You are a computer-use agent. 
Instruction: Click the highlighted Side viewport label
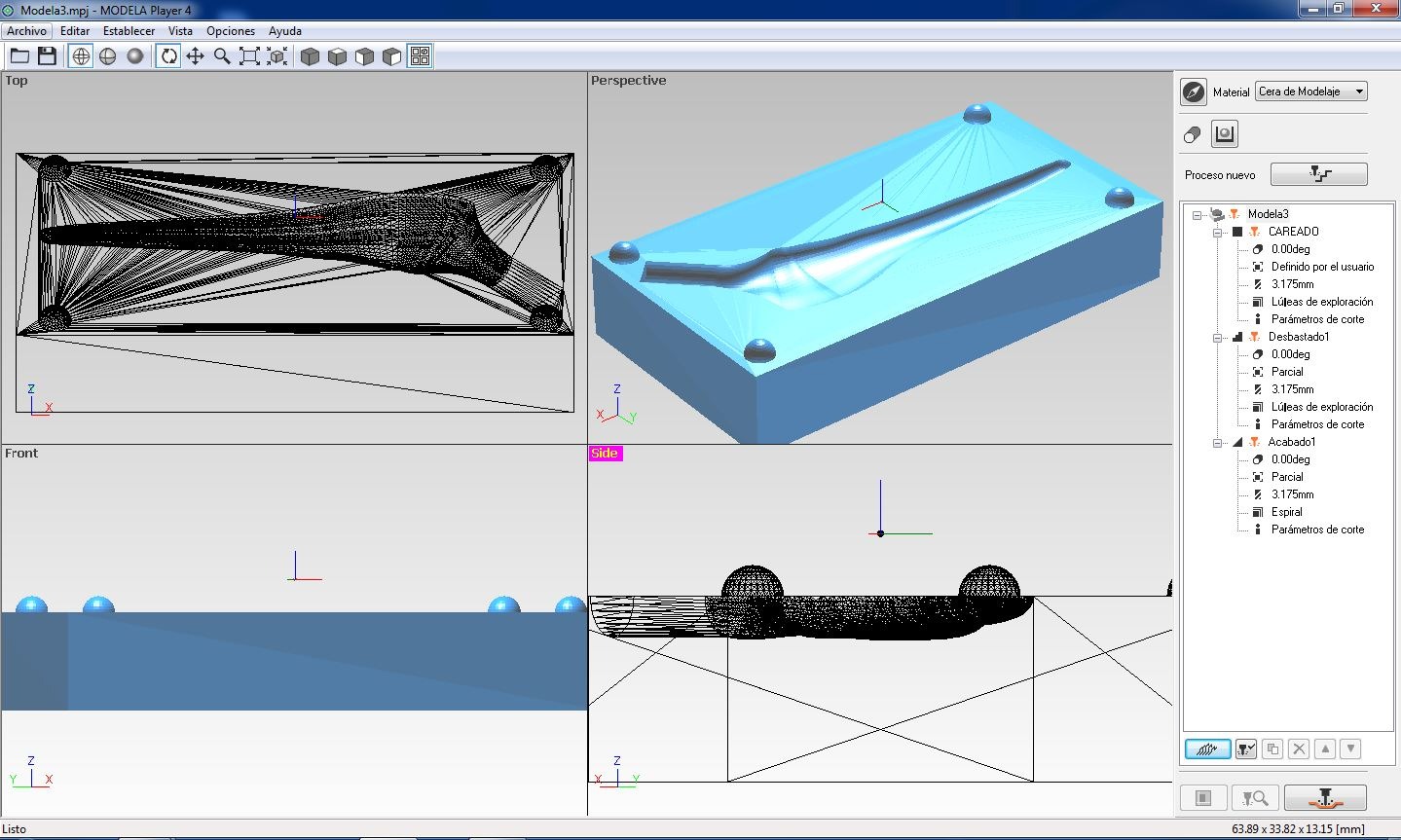coord(605,454)
